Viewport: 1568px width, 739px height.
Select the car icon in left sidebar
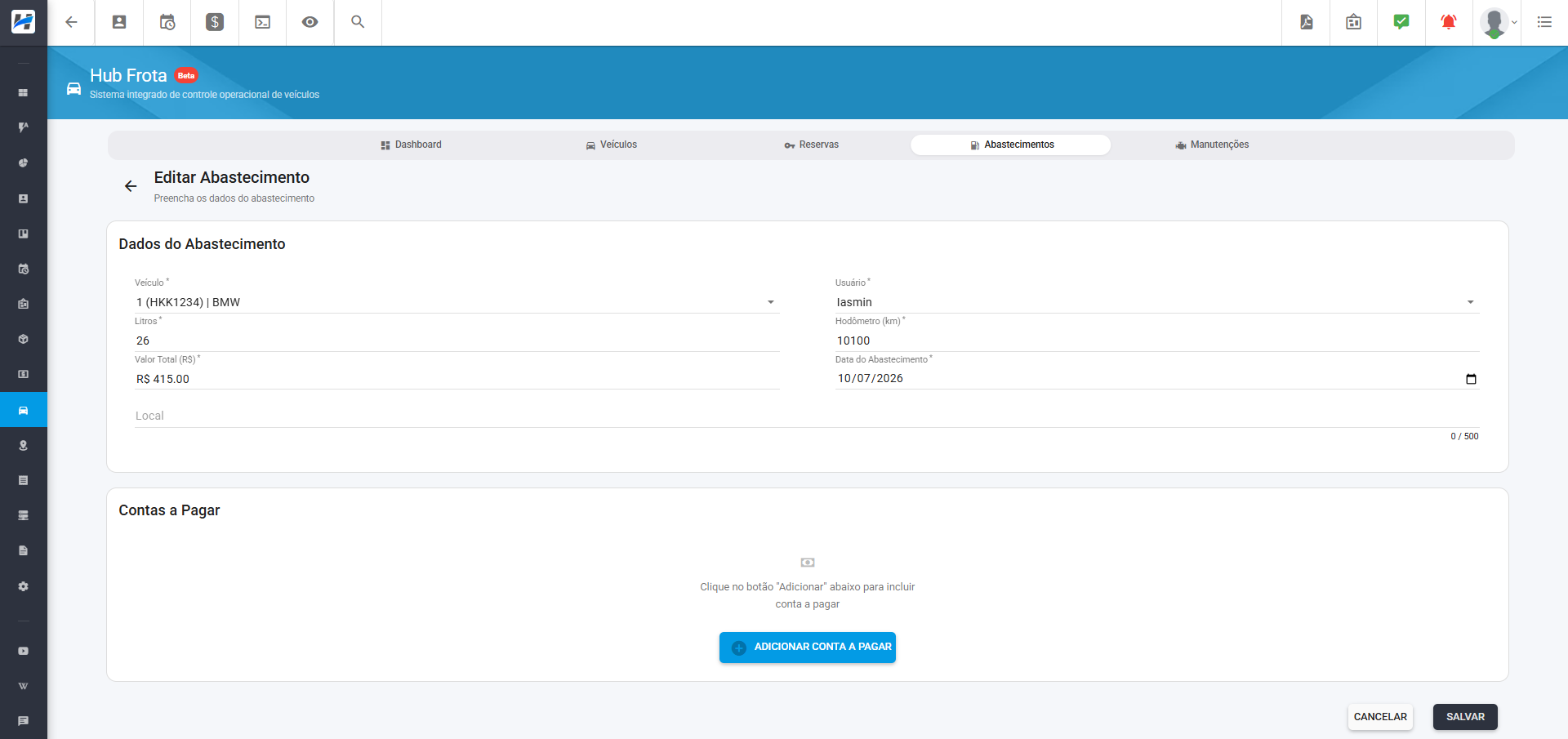pos(24,410)
